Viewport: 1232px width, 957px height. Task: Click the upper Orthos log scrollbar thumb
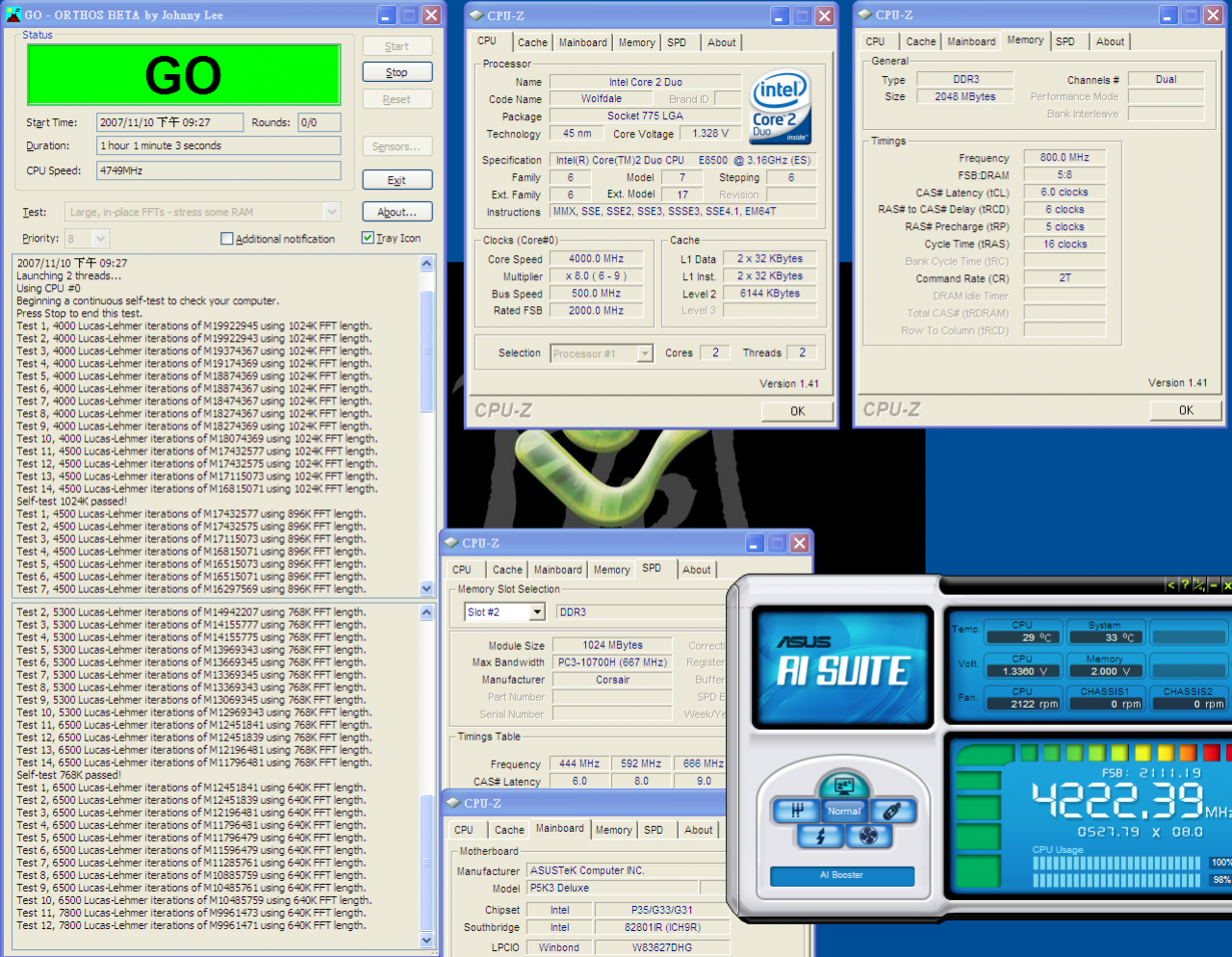point(427,351)
